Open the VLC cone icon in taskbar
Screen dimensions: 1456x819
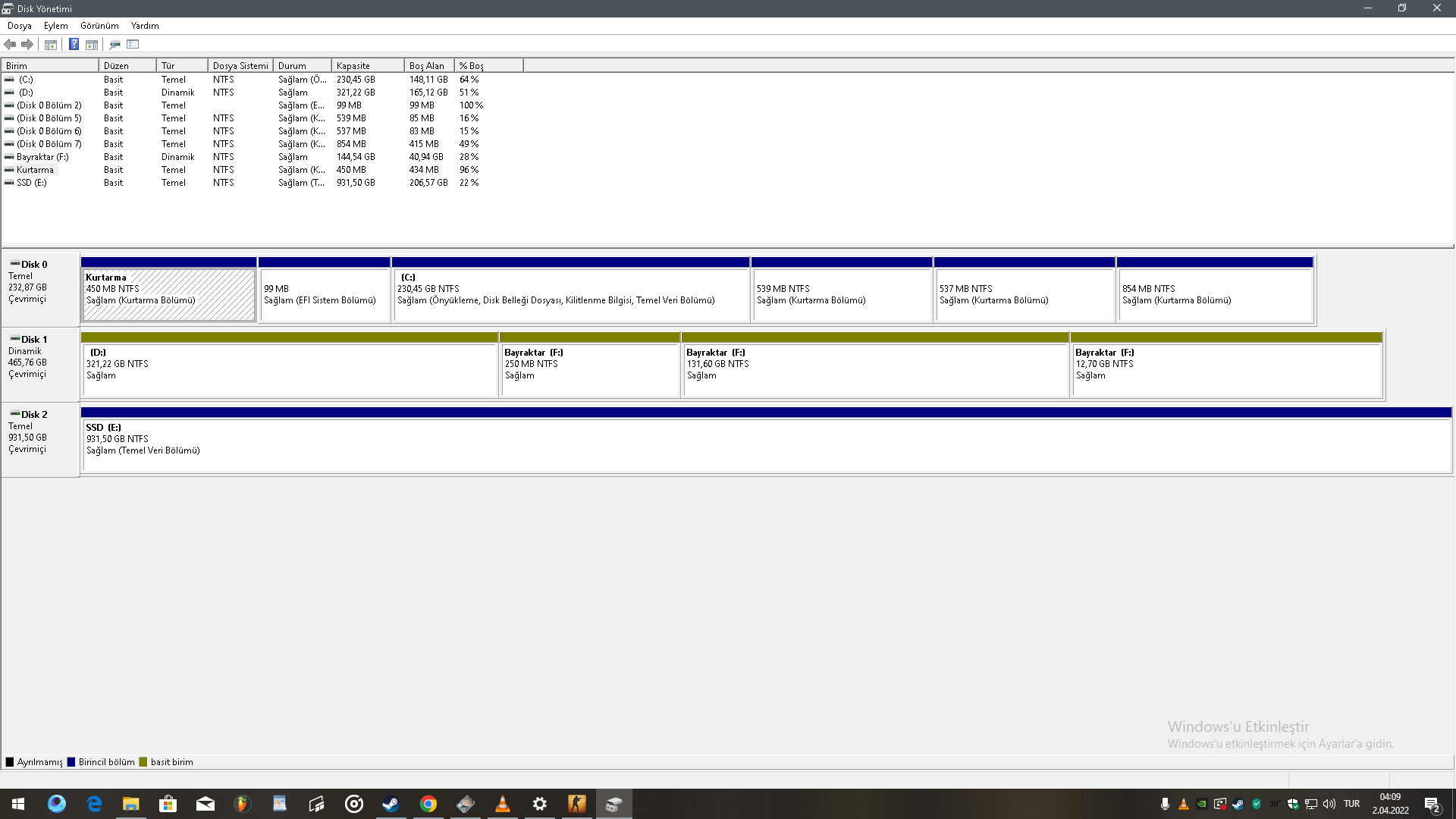[x=502, y=804]
